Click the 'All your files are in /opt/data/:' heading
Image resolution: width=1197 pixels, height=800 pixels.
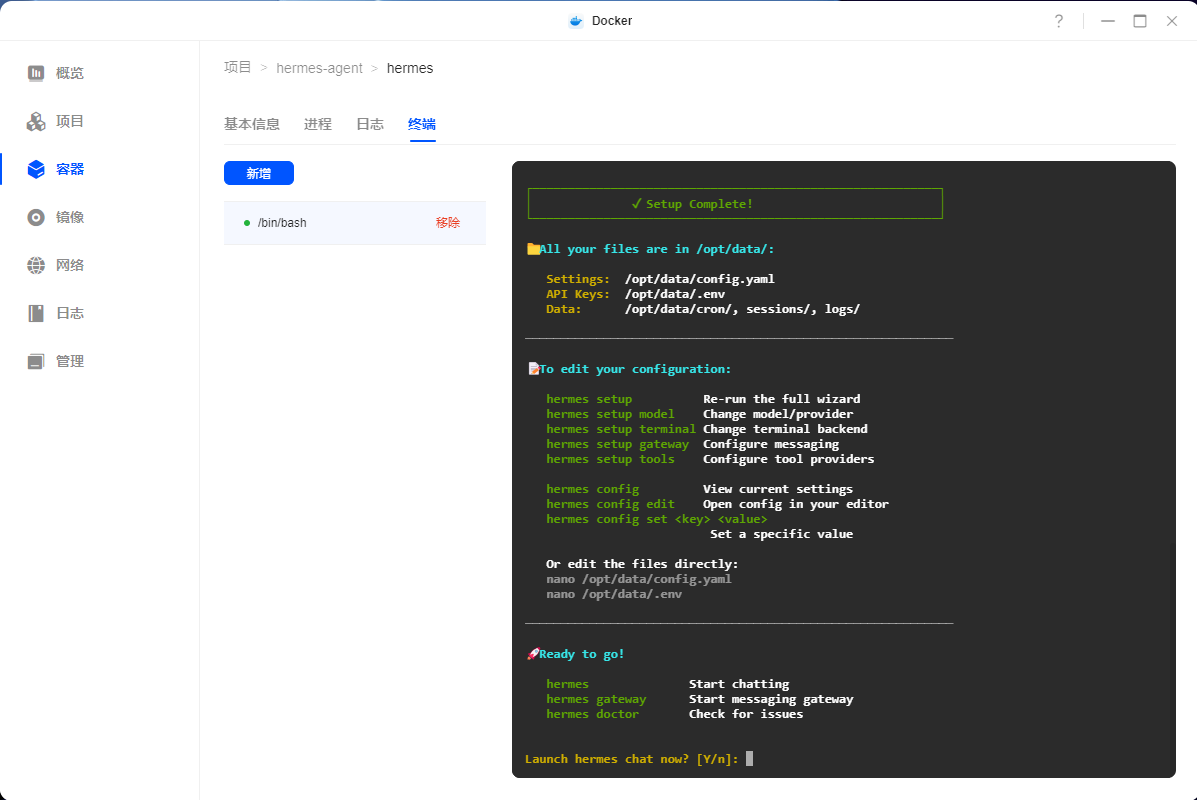(x=657, y=249)
